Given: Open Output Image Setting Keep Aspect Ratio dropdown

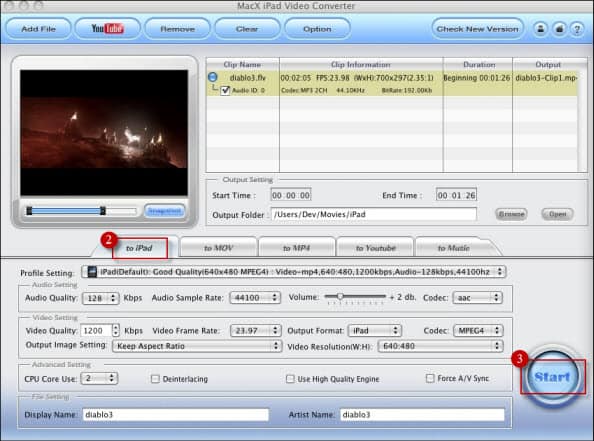Looking at the screenshot, I should coord(197,346).
